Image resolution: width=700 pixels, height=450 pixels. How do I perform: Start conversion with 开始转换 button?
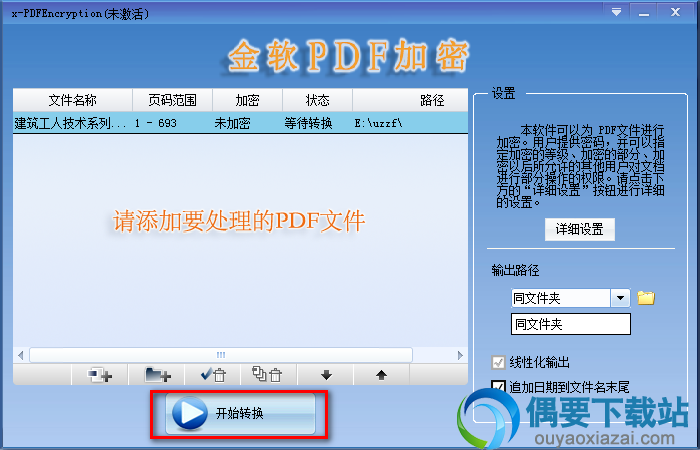tap(241, 413)
